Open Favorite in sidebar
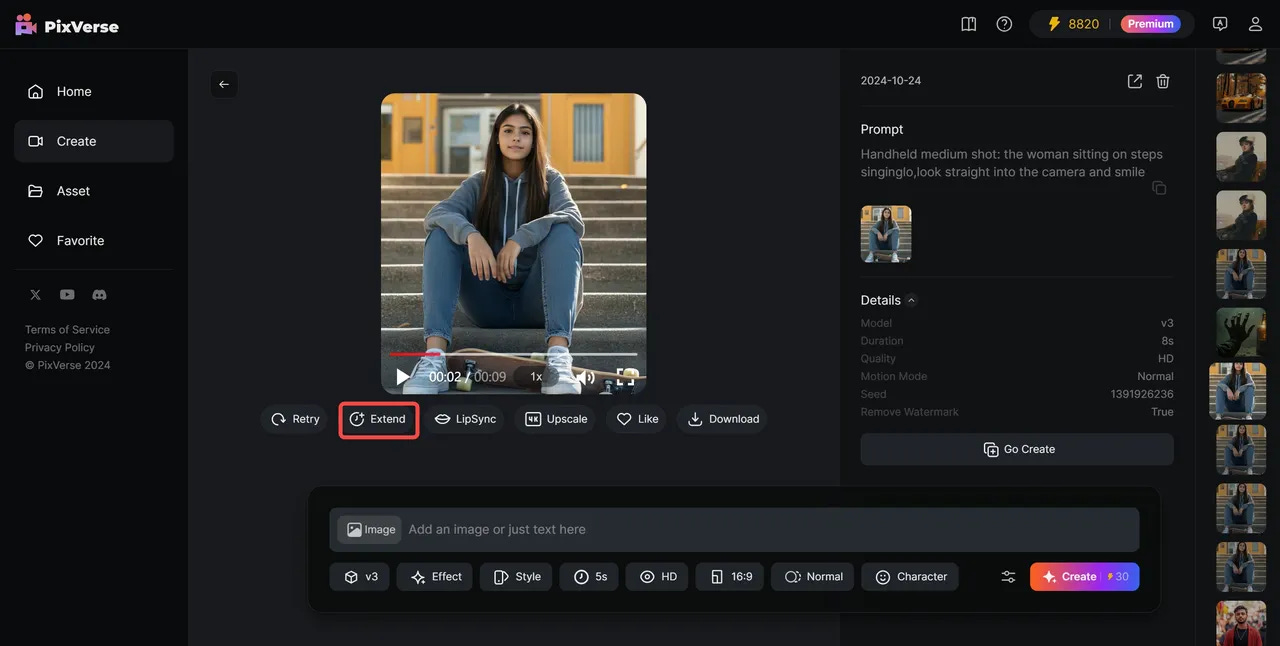The height and width of the screenshot is (646, 1280). click(94, 241)
